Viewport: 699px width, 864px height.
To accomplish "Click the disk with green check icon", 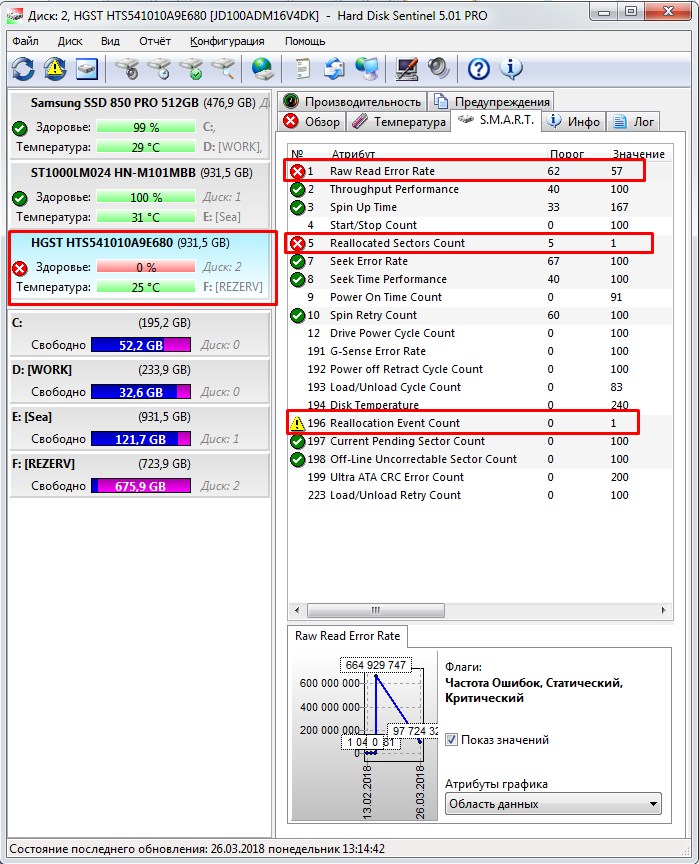I will (191, 69).
